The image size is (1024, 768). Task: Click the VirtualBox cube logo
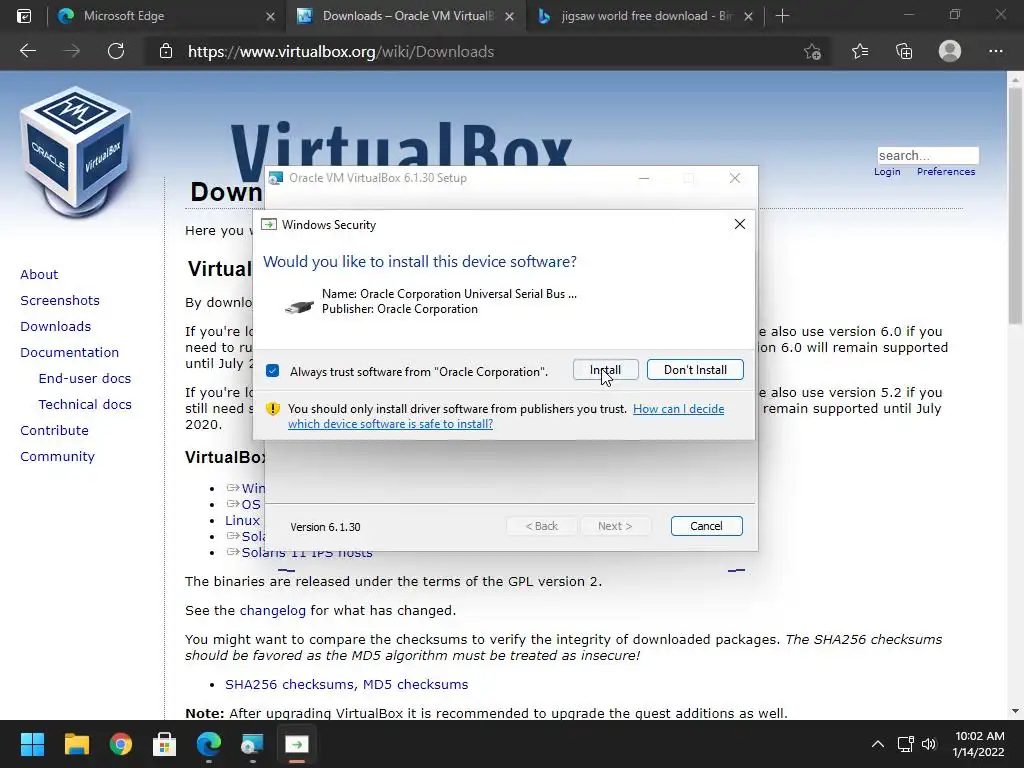76,152
